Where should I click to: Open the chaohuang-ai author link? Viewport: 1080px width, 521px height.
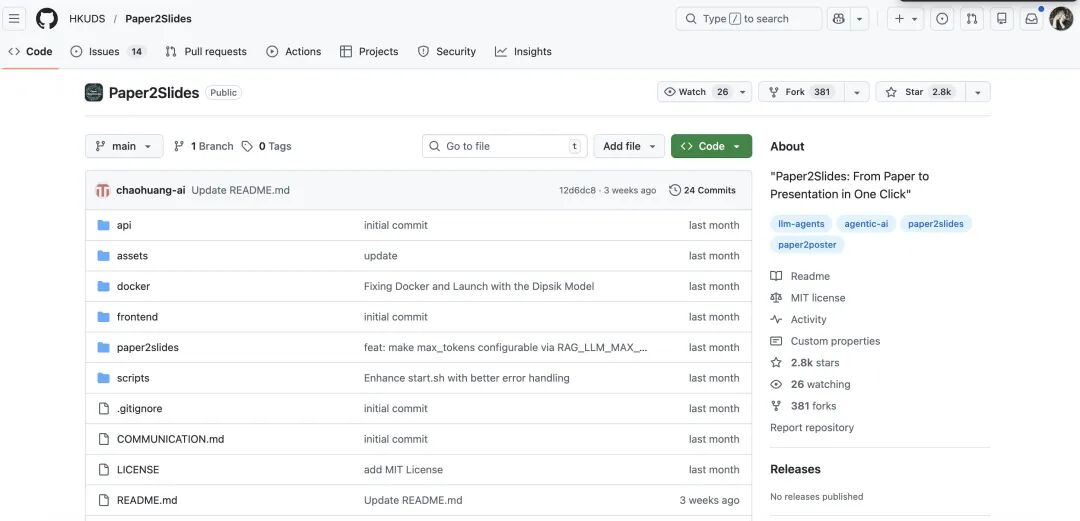151,190
